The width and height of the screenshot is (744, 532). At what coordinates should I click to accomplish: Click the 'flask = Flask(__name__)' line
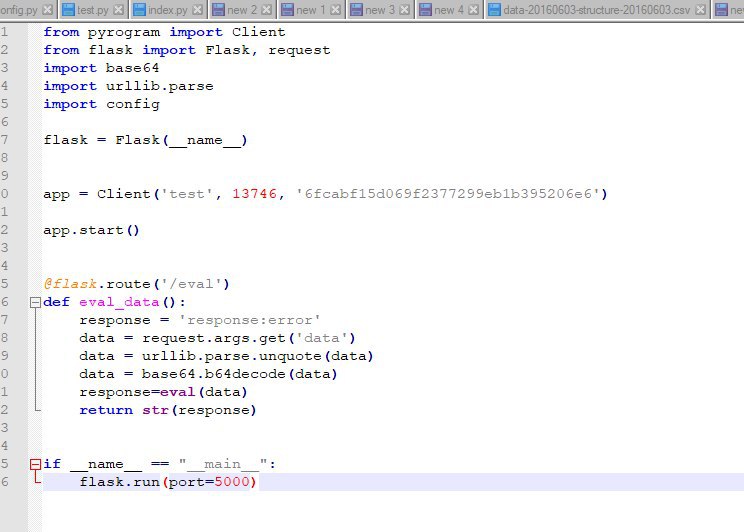tap(145, 140)
